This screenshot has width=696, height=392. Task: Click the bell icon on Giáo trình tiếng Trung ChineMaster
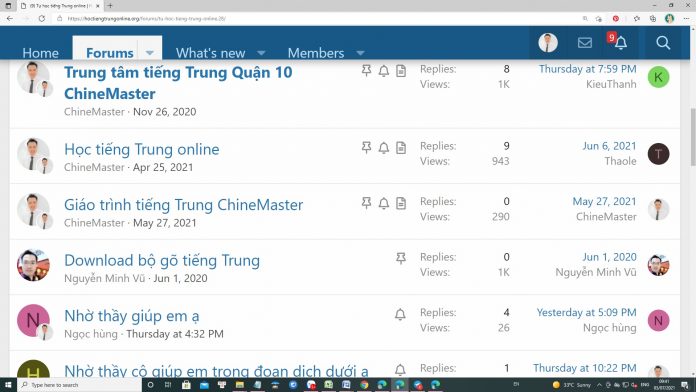[x=384, y=203]
